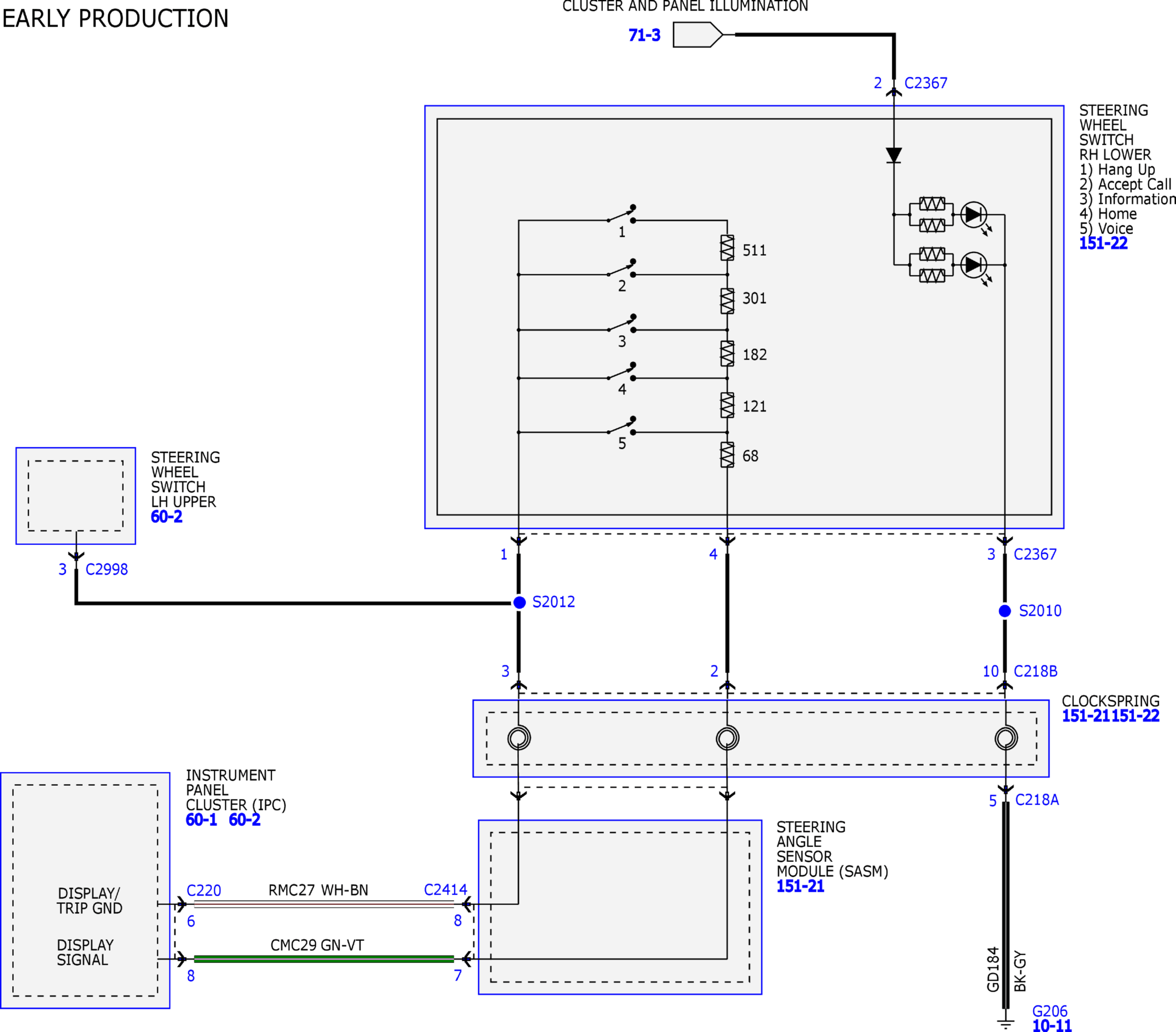Click the GD184 wire label
Screen dimensions: 1176x1032
tap(993, 969)
